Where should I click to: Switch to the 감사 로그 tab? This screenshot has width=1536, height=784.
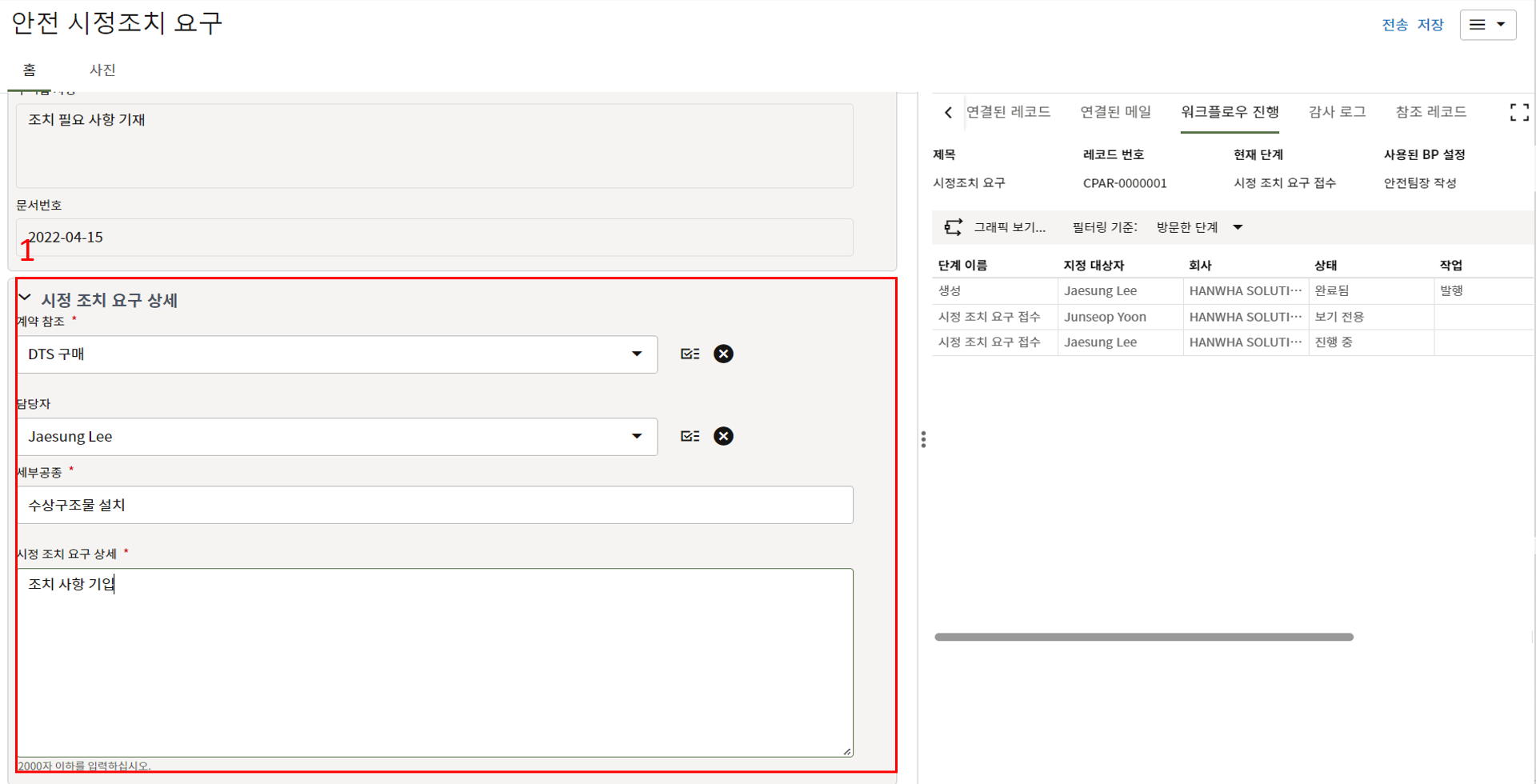1337,112
